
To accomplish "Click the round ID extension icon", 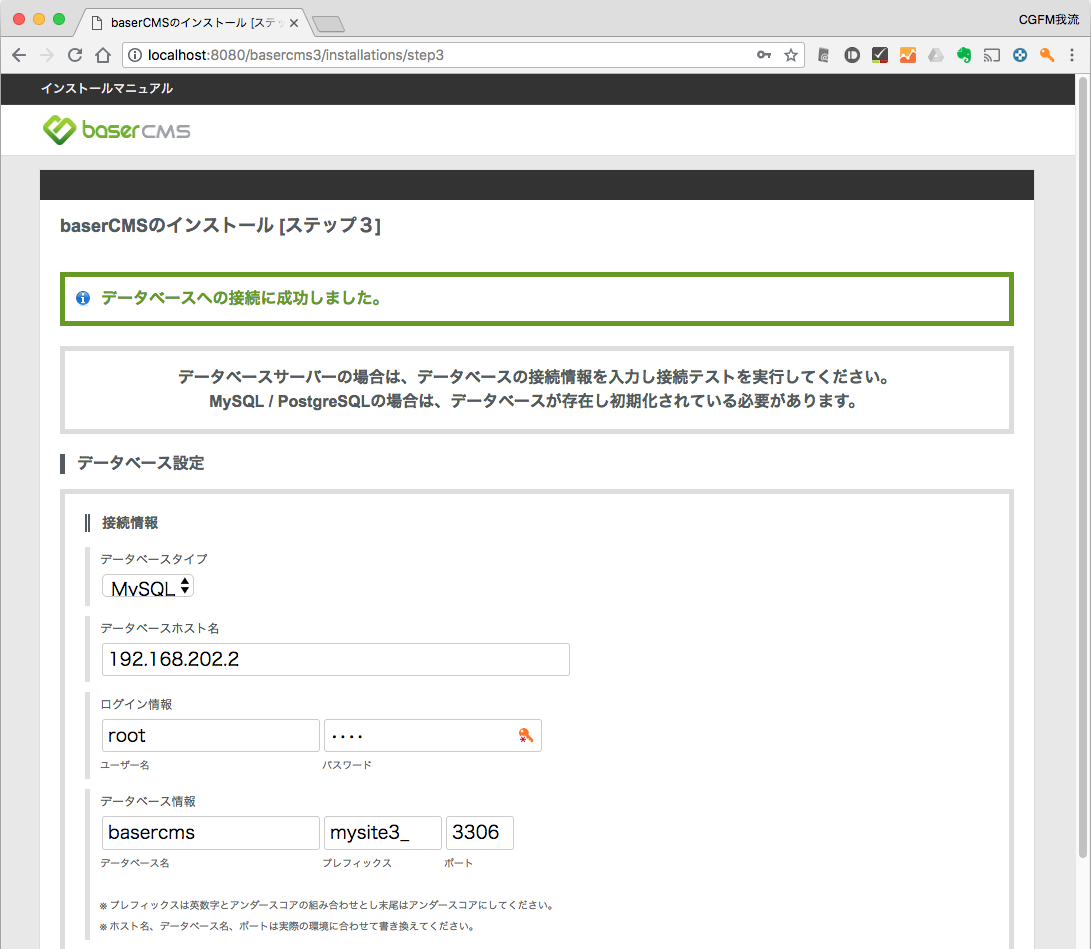I will click(x=852, y=55).
